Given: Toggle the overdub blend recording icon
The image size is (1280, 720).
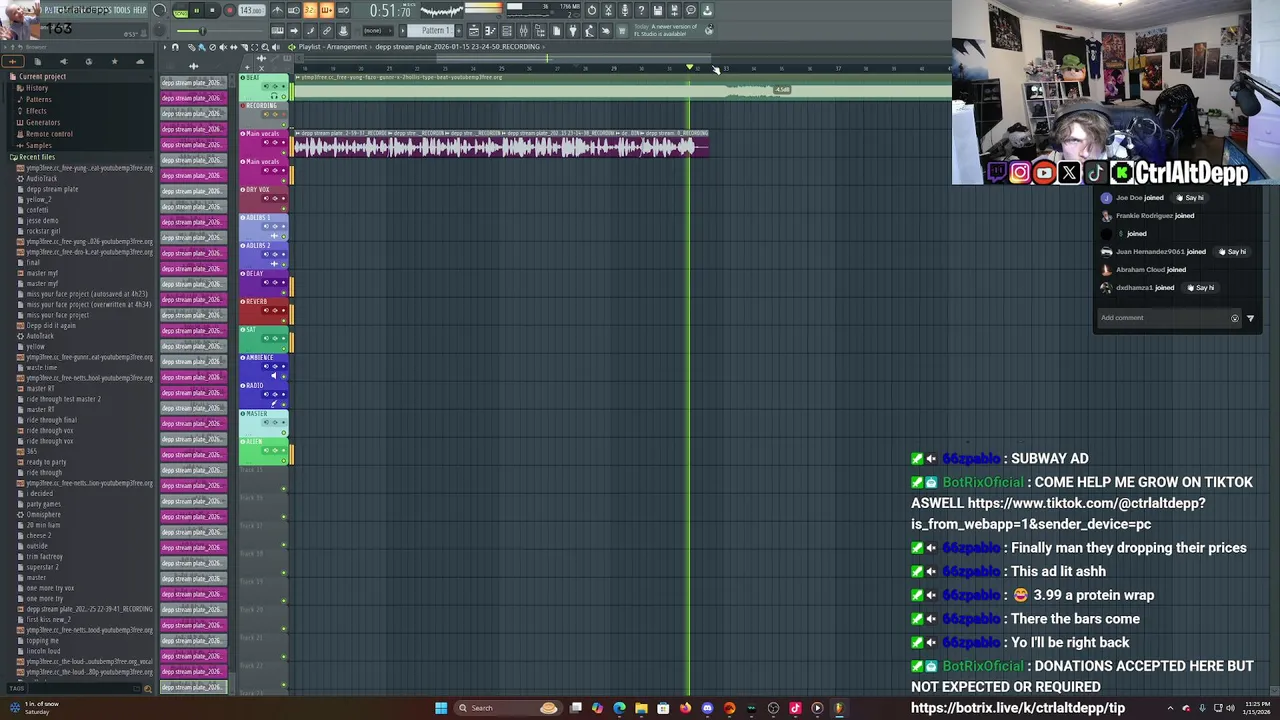Looking at the screenshot, I should (327, 10).
